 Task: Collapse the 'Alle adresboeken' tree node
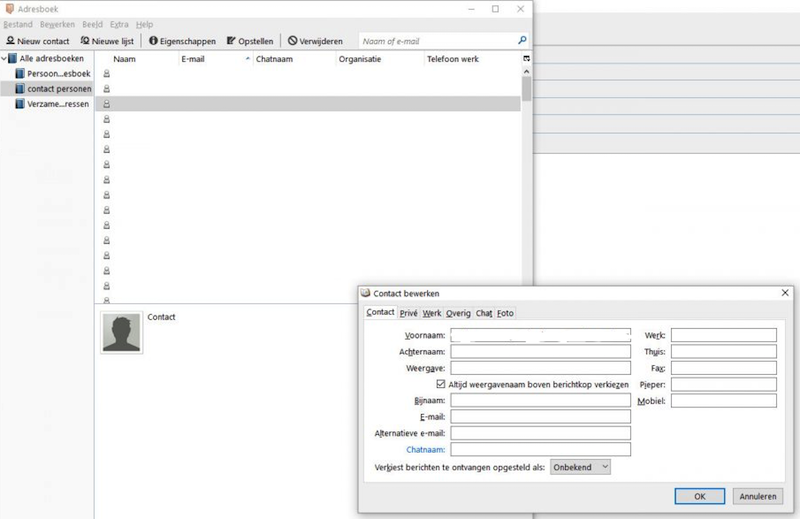coord(4,59)
